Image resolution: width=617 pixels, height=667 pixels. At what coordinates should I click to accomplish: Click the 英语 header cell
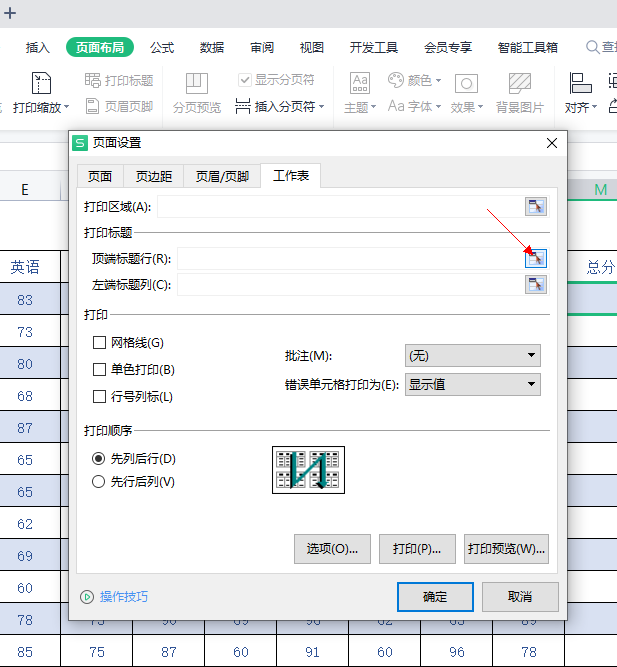click(30, 267)
